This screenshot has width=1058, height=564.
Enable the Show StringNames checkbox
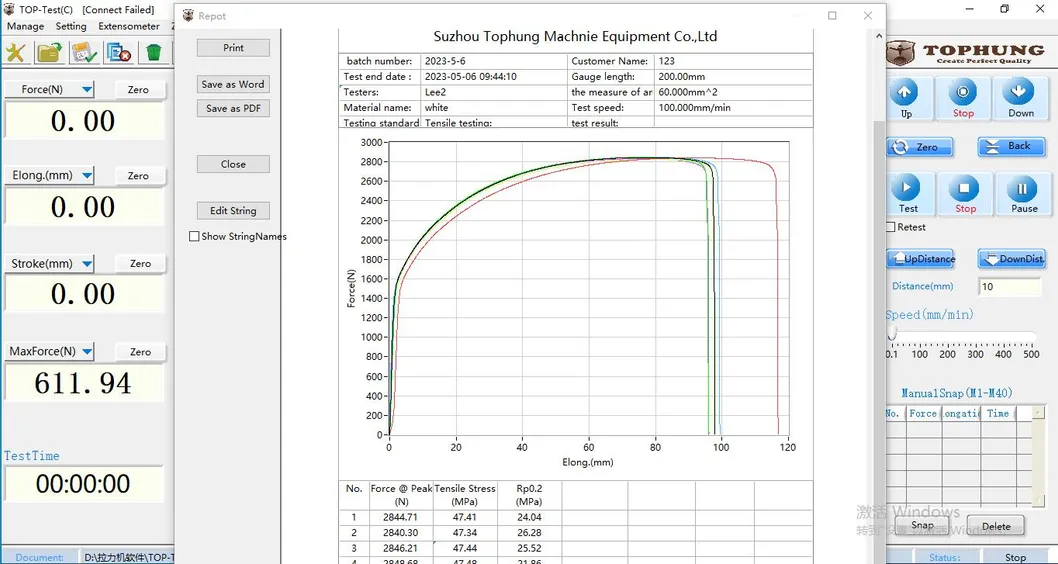[194, 237]
